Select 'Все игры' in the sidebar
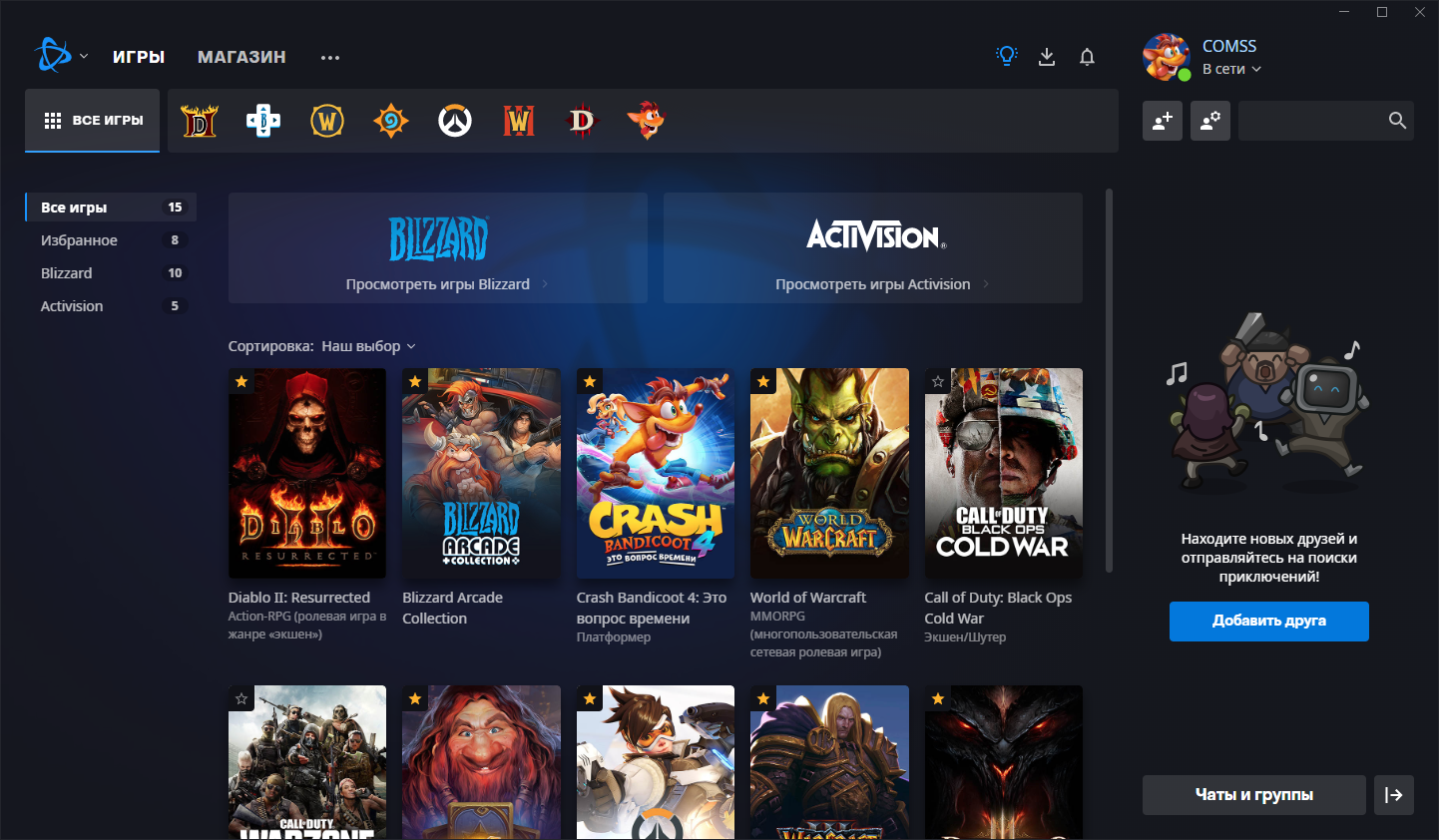The width and height of the screenshot is (1439, 840). (111, 208)
